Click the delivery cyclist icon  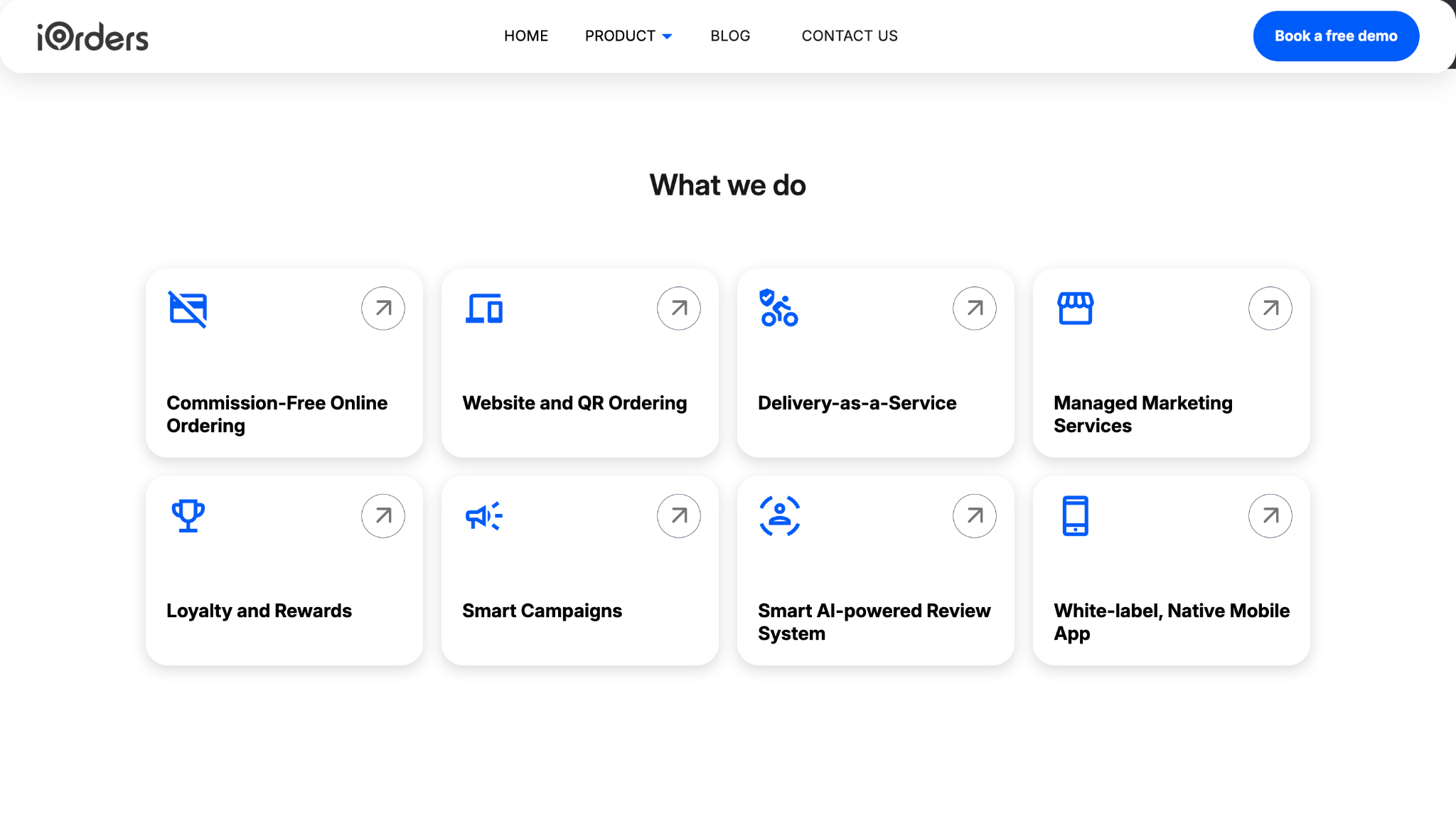pyautogui.click(x=779, y=308)
